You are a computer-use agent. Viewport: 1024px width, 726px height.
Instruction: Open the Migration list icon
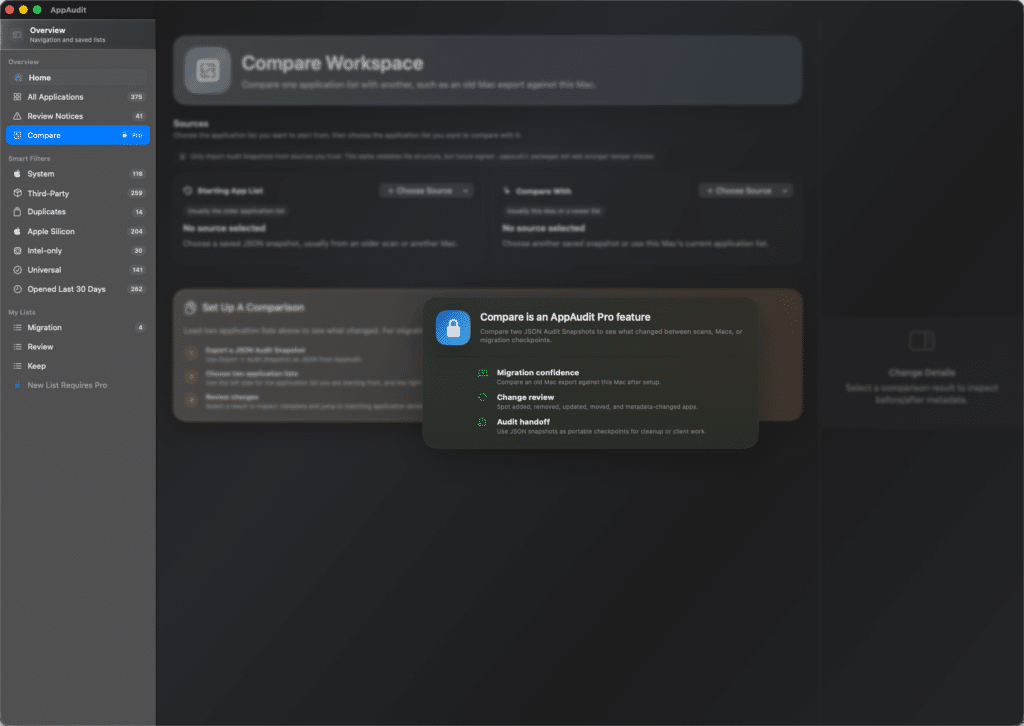pyautogui.click(x=18, y=328)
